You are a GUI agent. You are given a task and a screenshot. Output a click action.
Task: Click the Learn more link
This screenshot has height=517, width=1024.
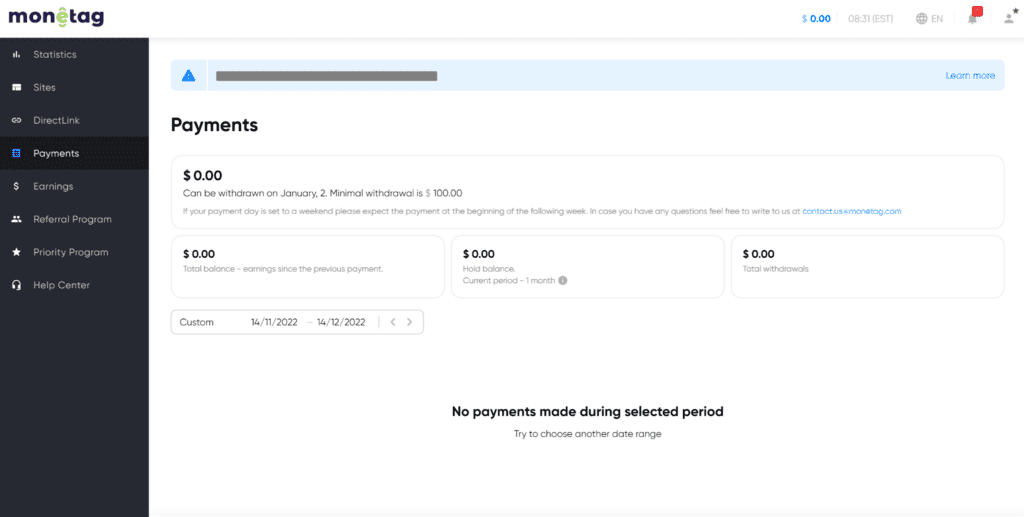[970, 76]
